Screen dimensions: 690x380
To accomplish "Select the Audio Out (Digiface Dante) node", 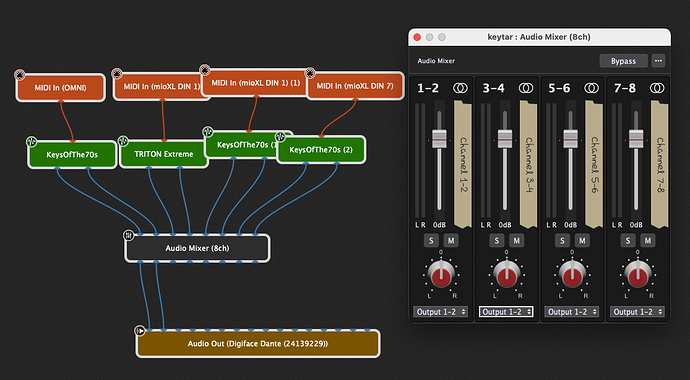I will [258, 343].
